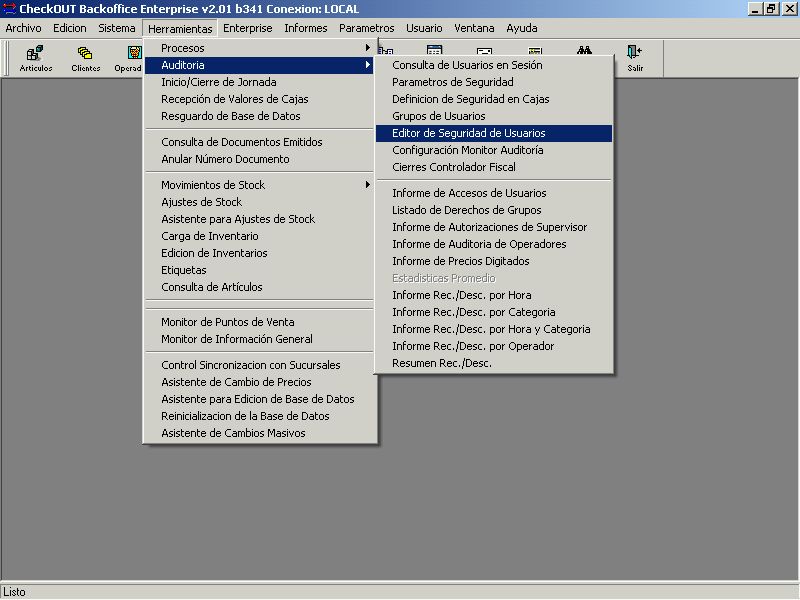800x600 pixels.
Task: Open the Sistema menu
Action: click(x=117, y=28)
